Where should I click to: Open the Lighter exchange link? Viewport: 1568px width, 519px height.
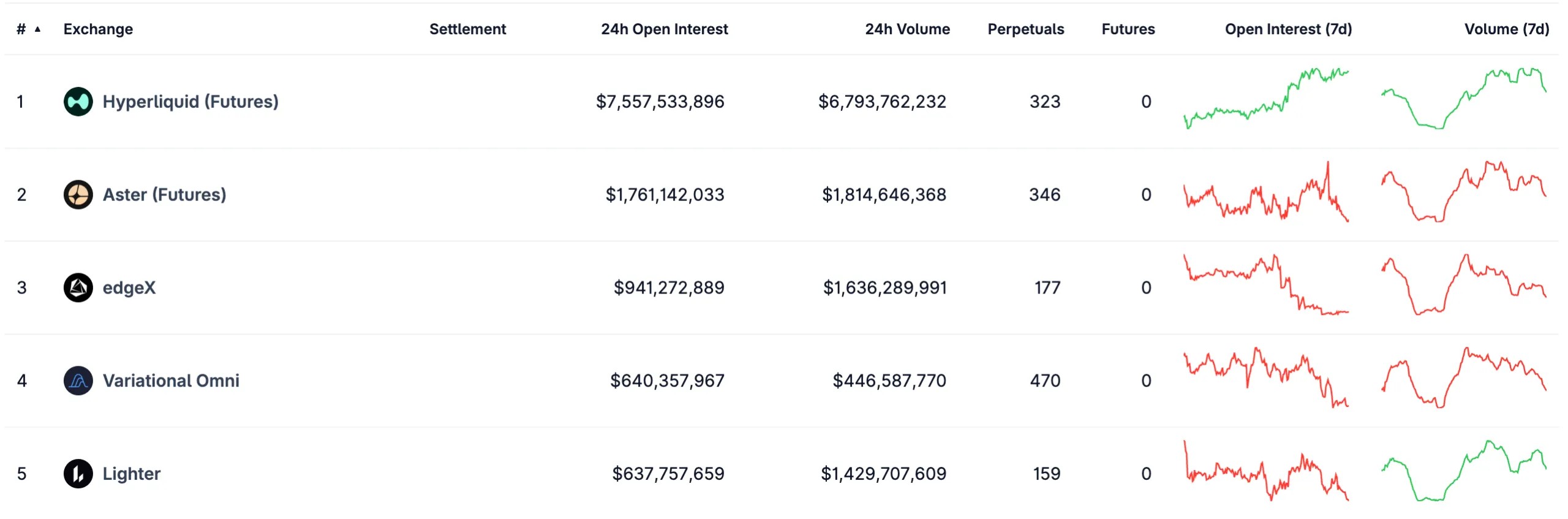point(131,474)
